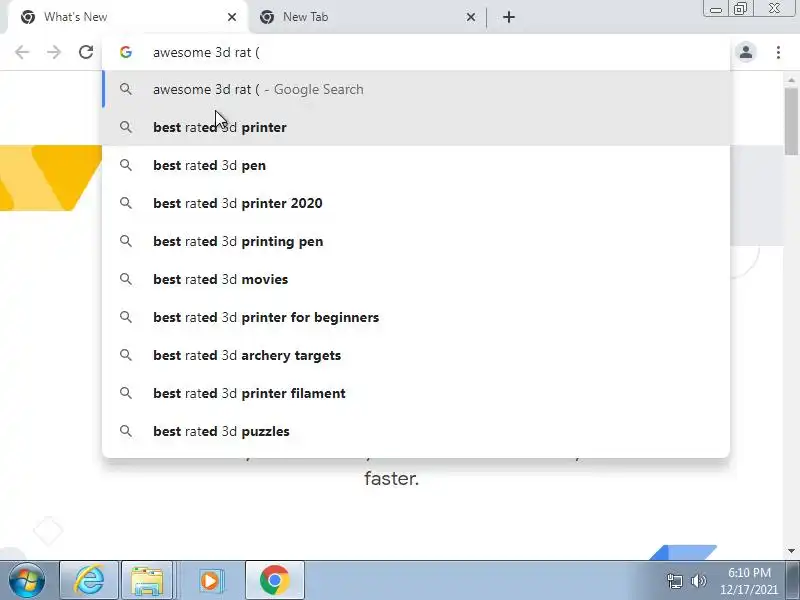The width and height of the screenshot is (800, 600).
Task: Click search icon beside 'best rated 3d movies'
Action: 126,279
